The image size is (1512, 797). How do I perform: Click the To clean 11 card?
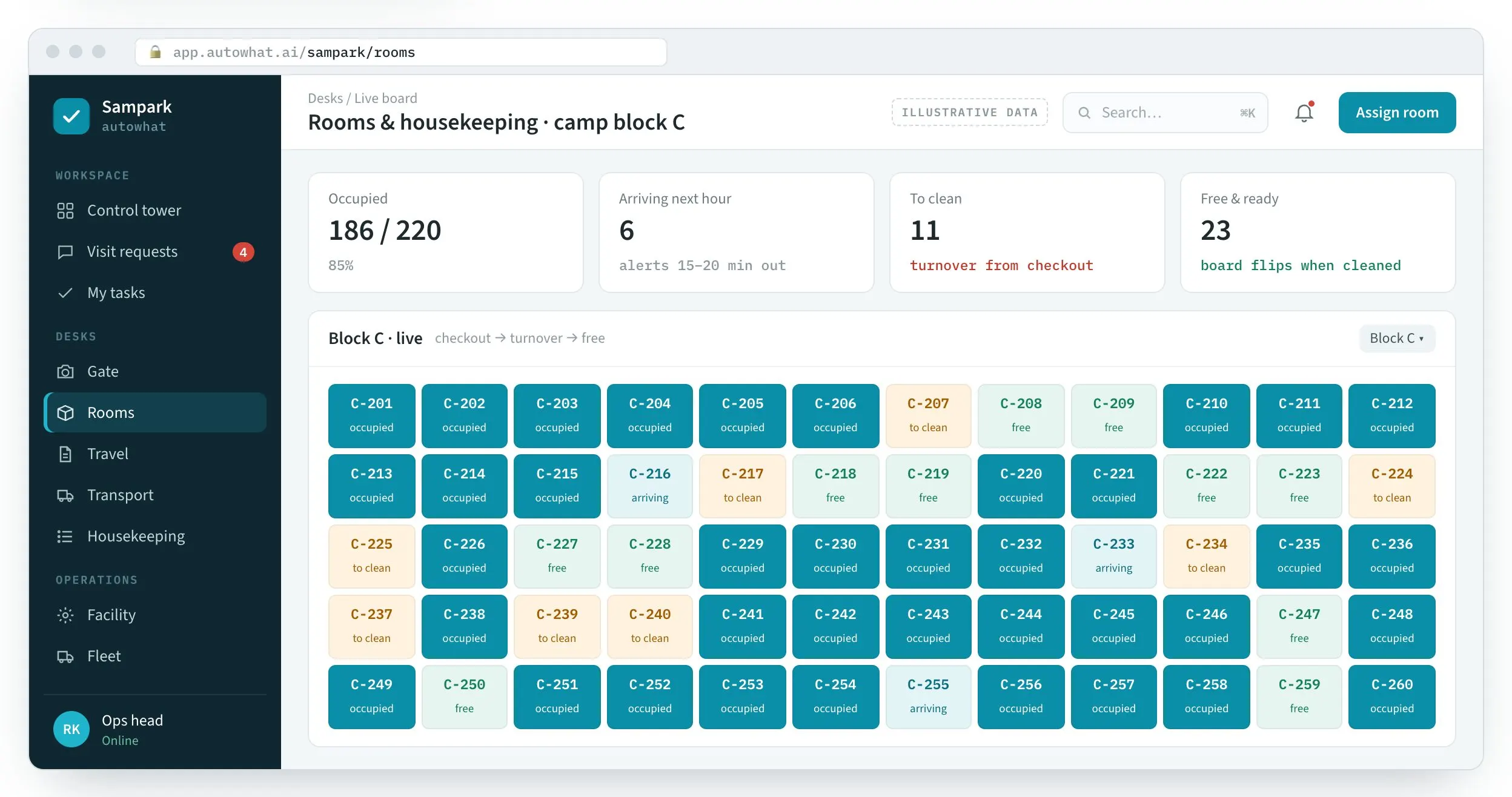[1027, 233]
